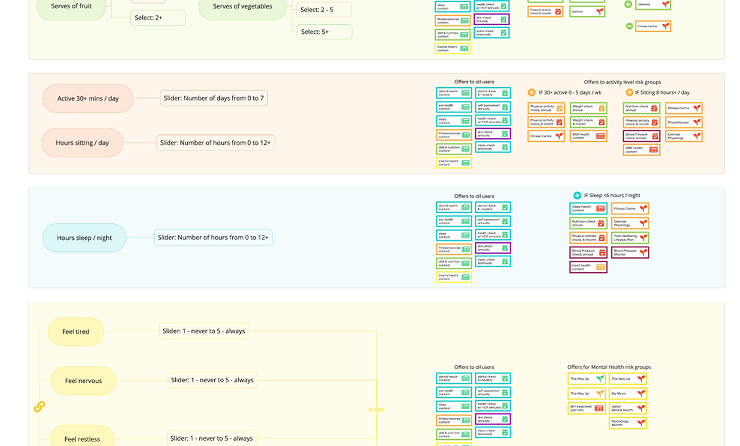Click the Select: 2+ option box
Image resolution: width=740 pixels, height=446 pixels.
(x=158, y=17)
